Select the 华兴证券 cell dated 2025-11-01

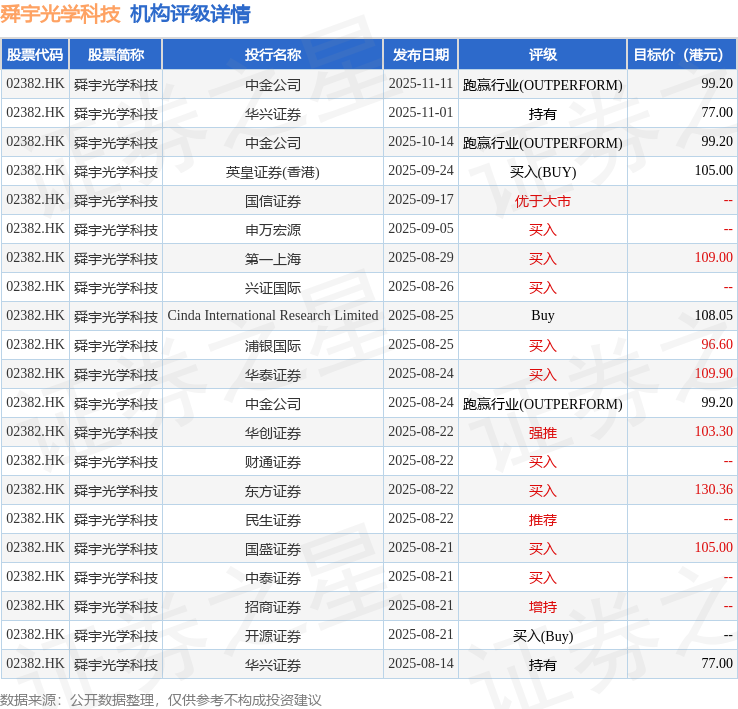pos(273,113)
